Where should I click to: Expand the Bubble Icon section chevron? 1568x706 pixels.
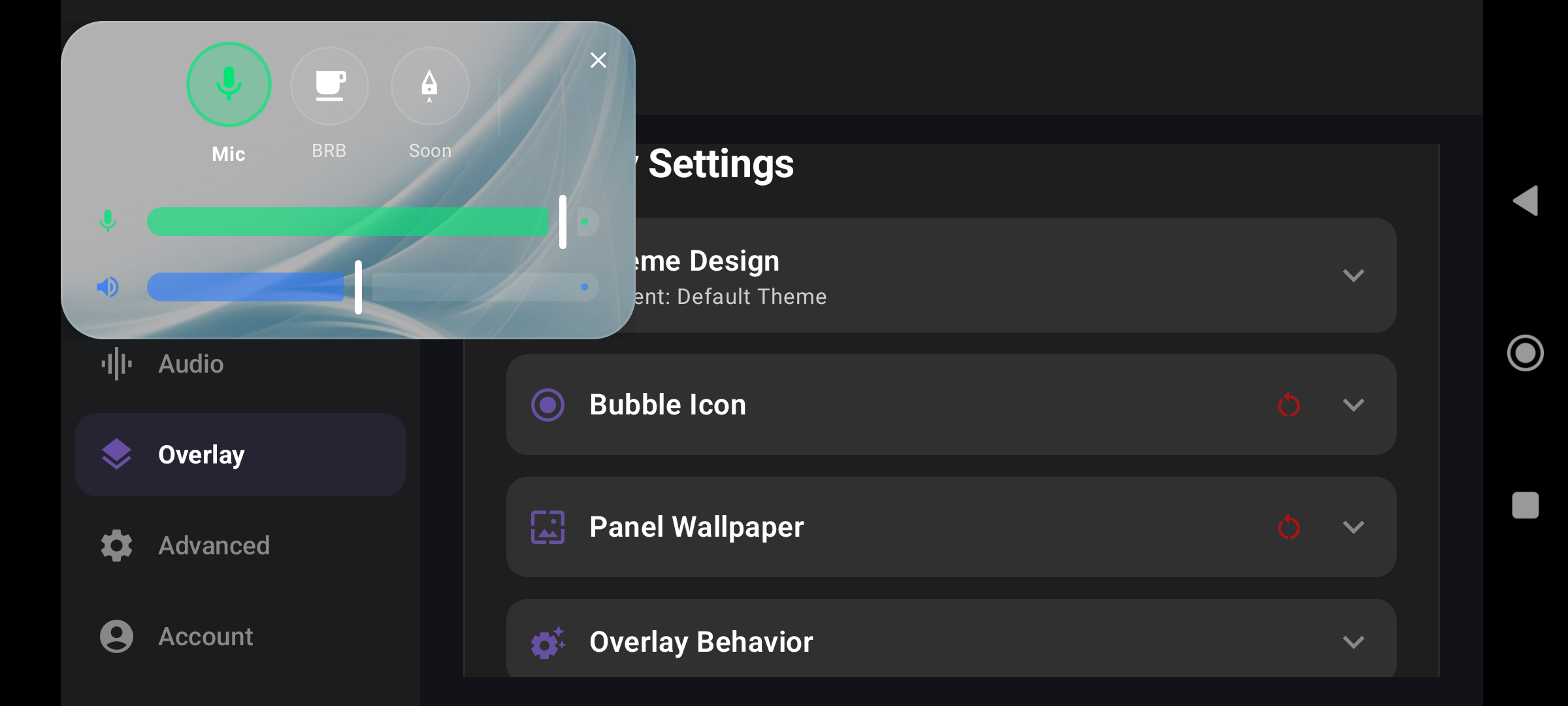[x=1354, y=405]
